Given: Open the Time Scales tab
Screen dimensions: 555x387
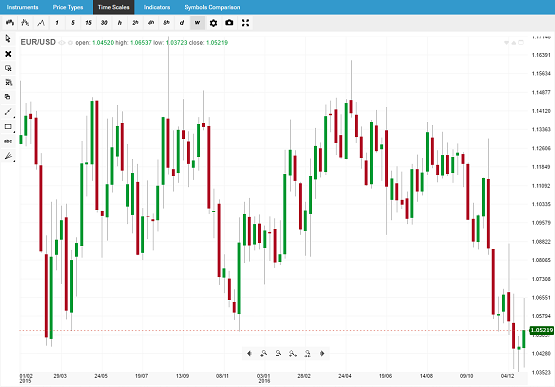Looking at the screenshot, I should coord(114,7).
